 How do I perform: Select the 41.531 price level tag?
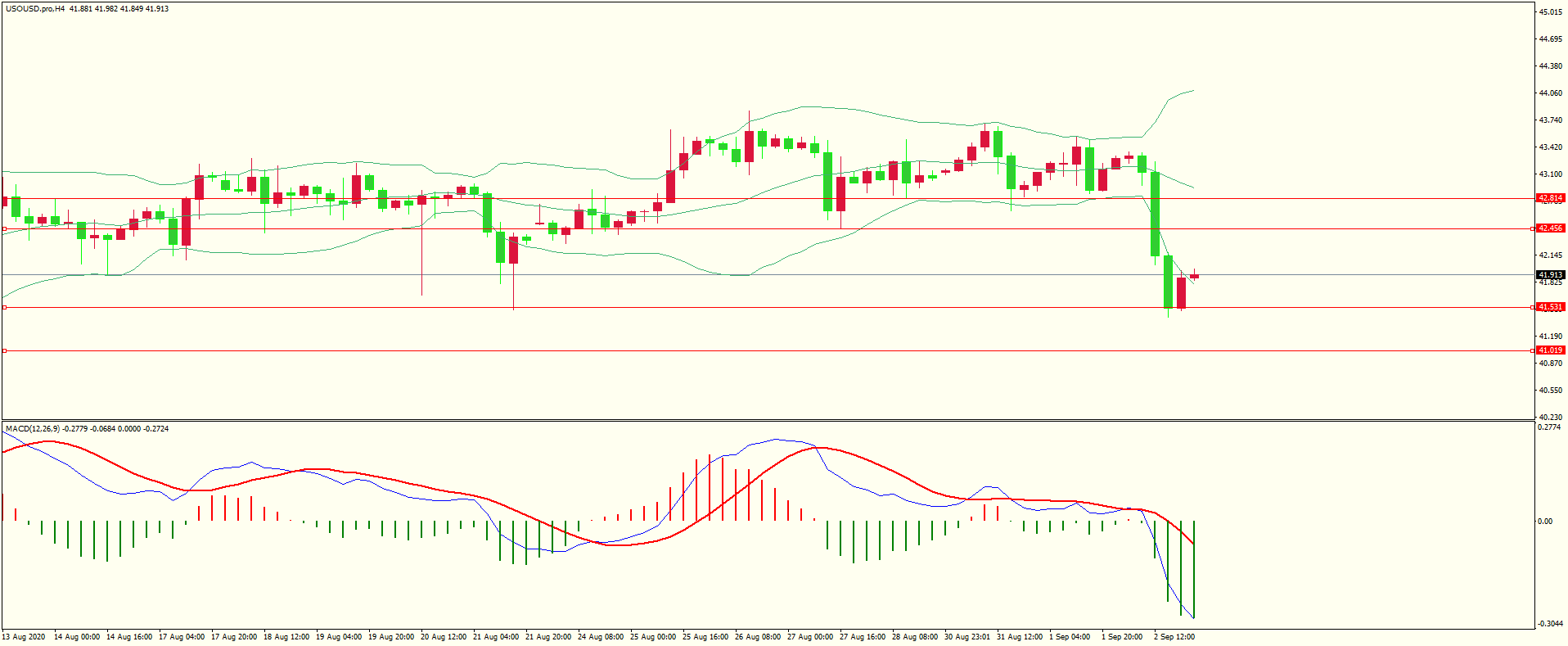click(x=1550, y=307)
